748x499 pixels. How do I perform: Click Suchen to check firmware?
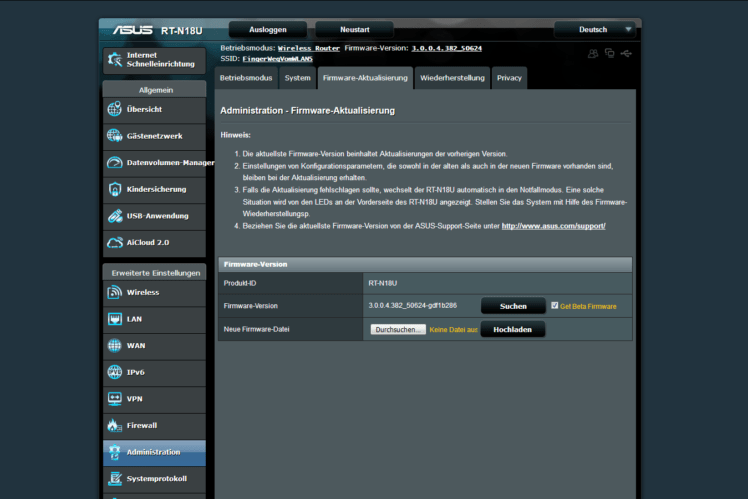coord(513,306)
